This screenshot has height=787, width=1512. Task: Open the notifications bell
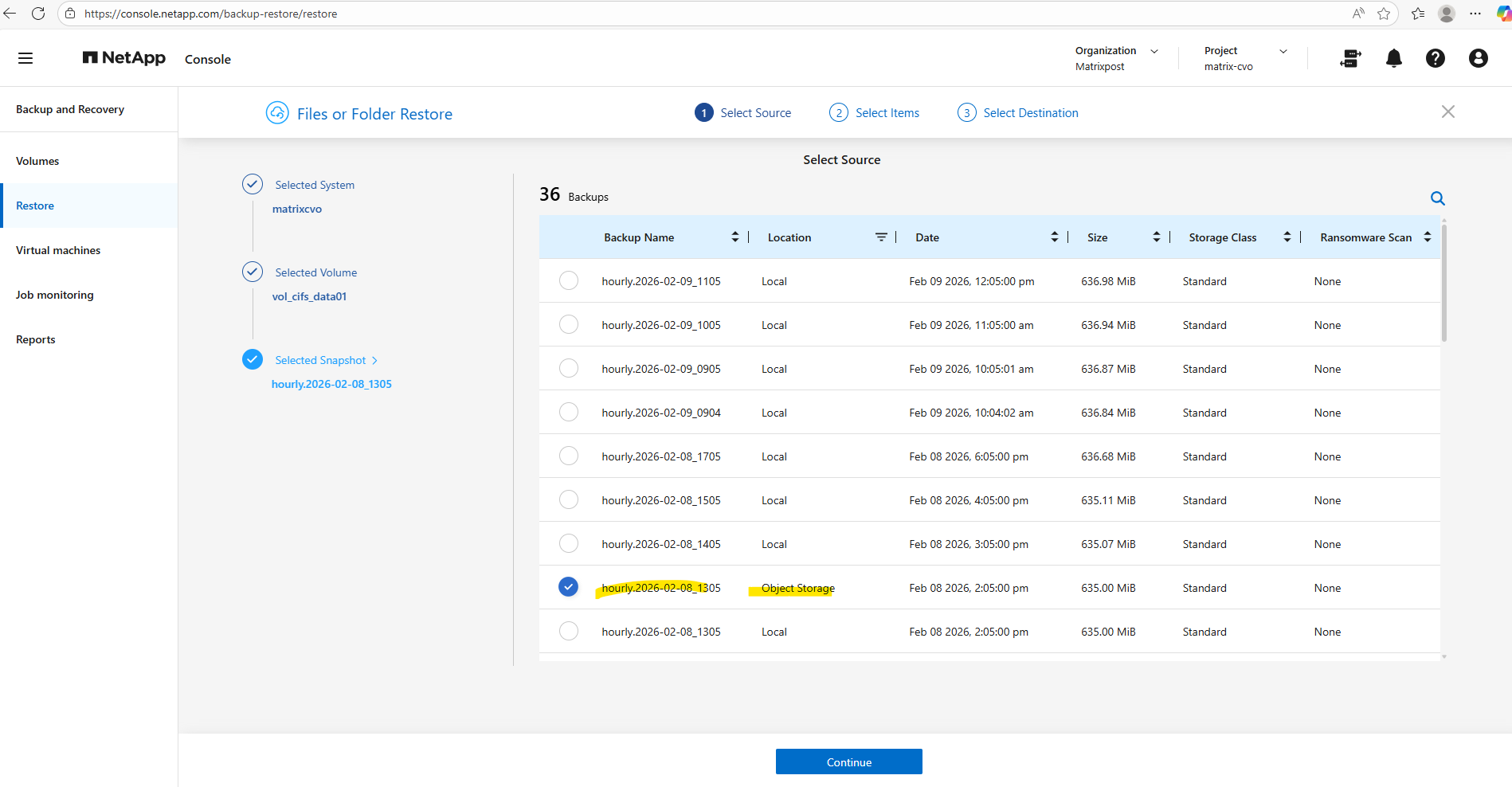[1393, 58]
